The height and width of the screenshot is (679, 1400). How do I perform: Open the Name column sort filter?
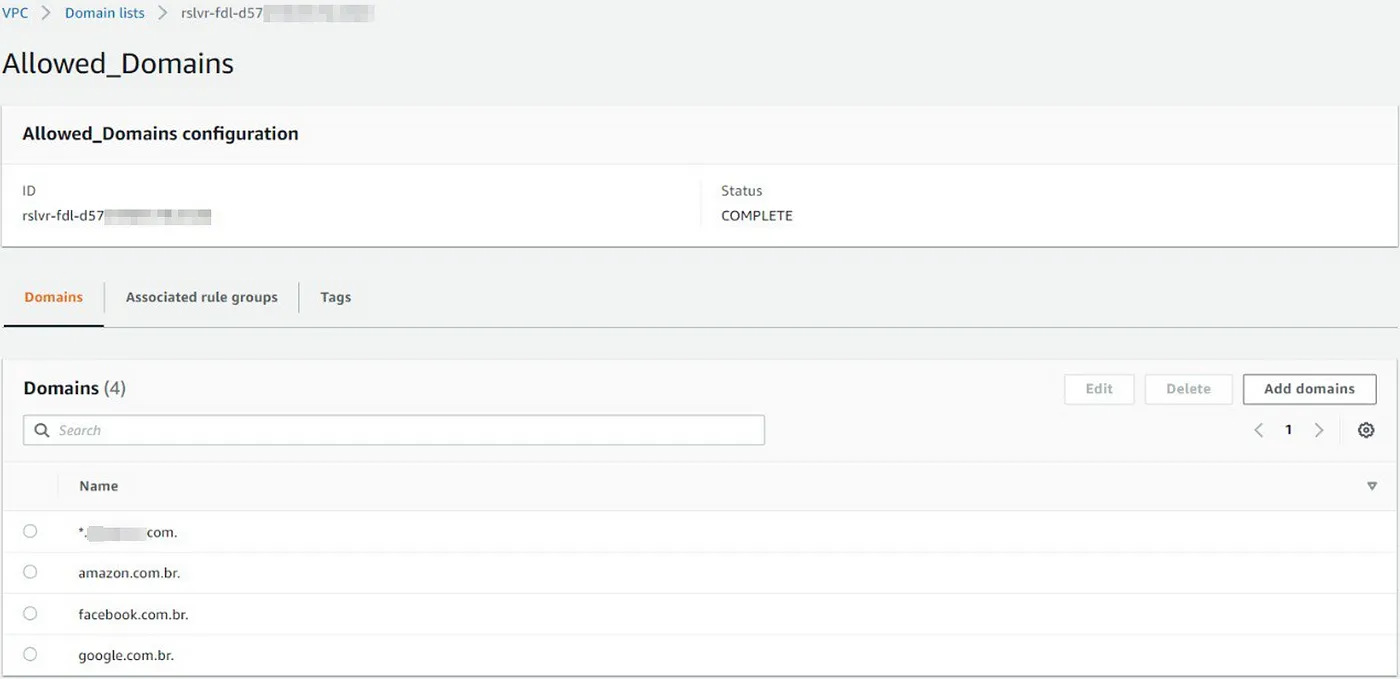1371,485
